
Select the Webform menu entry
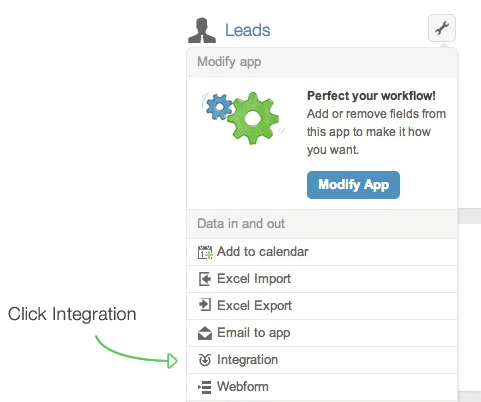pos(322,387)
